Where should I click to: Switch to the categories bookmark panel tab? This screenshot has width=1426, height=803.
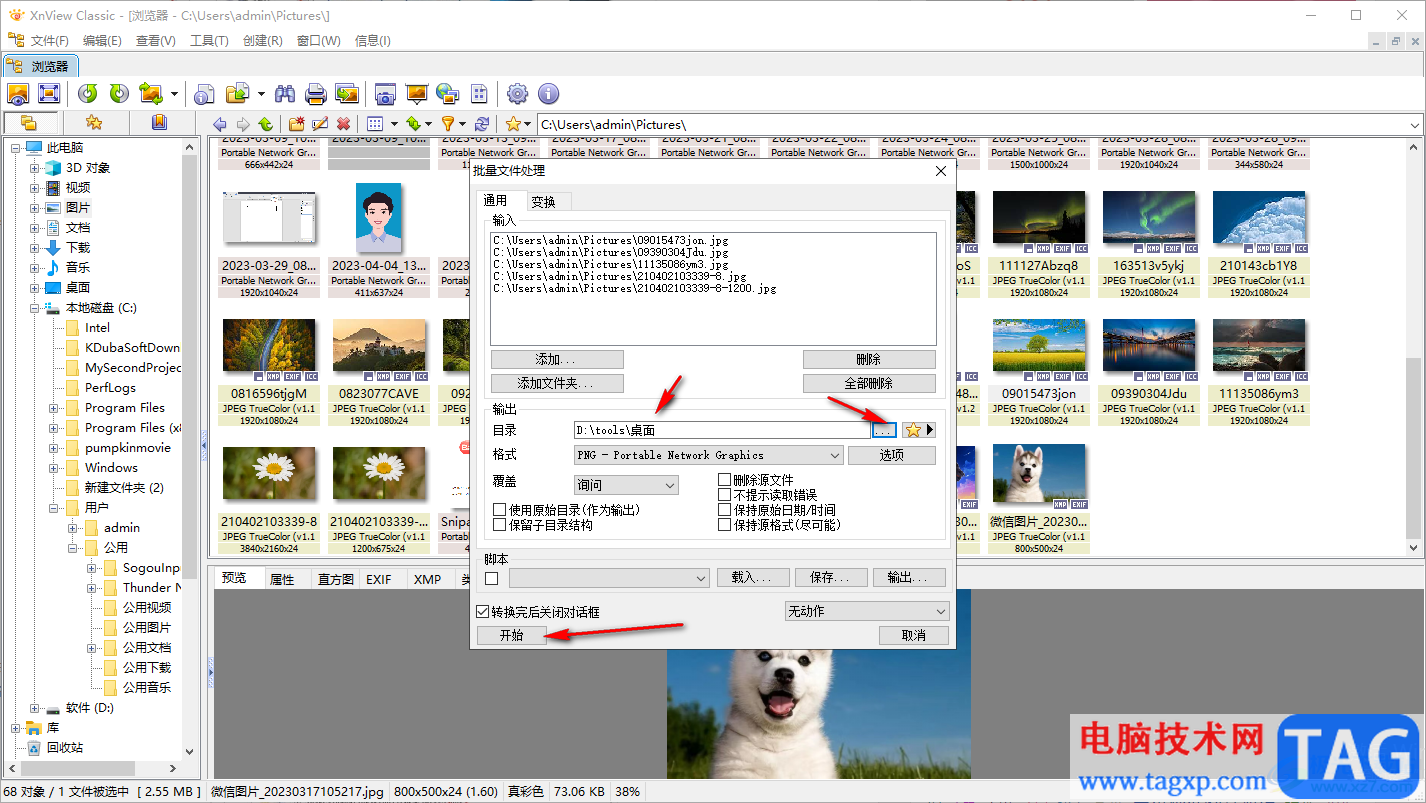click(159, 123)
